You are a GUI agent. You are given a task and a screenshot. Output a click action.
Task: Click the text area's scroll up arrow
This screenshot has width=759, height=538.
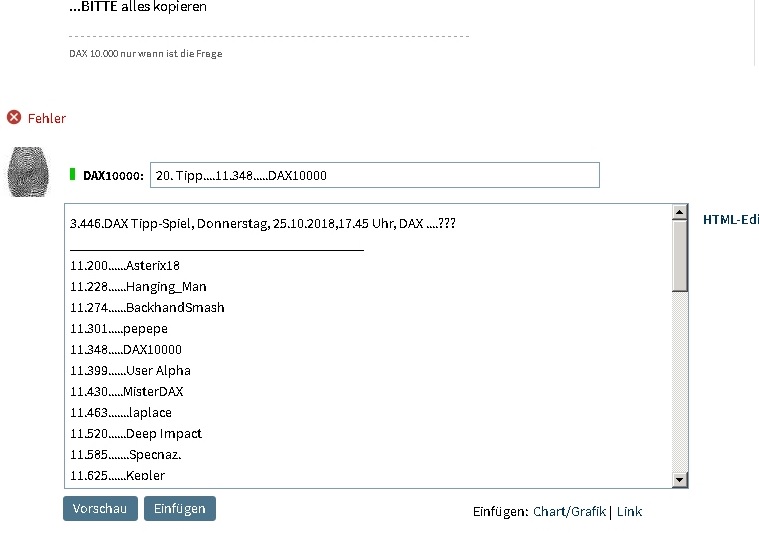[680, 213]
